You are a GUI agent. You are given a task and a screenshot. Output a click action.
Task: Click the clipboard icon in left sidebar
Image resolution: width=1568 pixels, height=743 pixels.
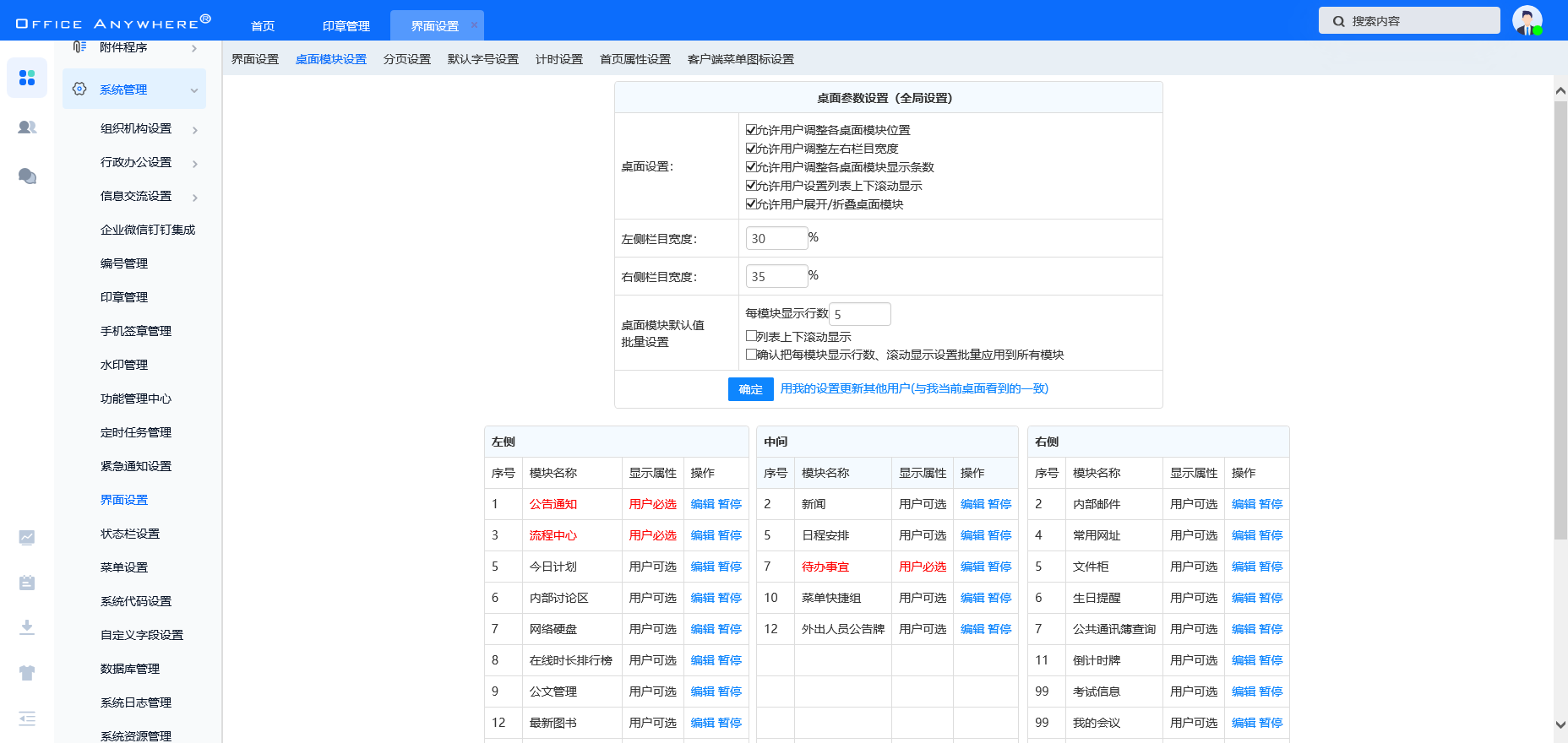pyautogui.click(x=27, y=583)
